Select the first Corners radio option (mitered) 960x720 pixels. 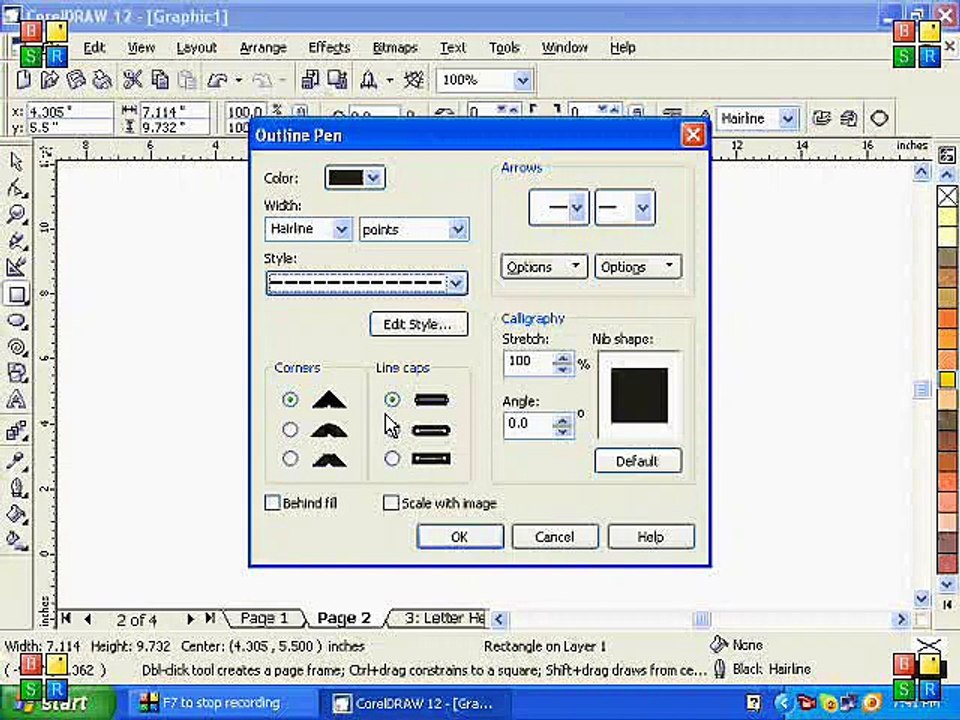[x=290, y=400]
